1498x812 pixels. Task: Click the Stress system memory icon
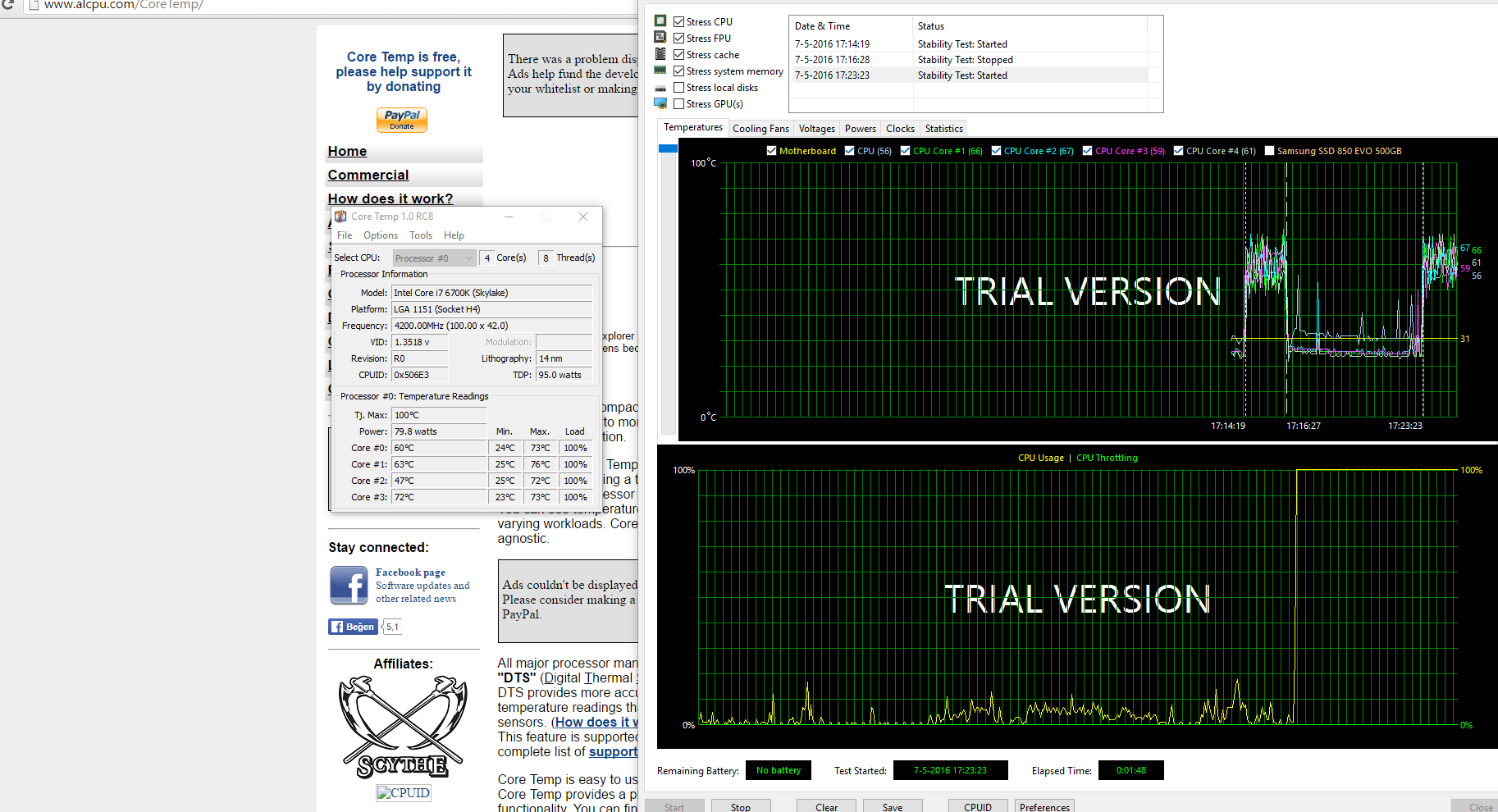click(660, 71)
